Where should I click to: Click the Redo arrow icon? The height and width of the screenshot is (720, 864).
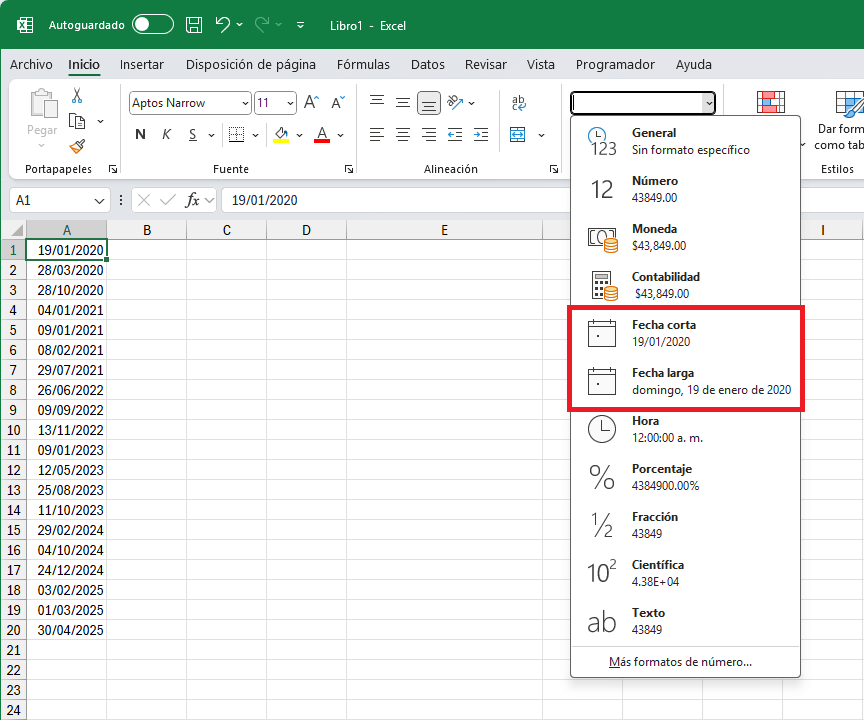[262, 25]
